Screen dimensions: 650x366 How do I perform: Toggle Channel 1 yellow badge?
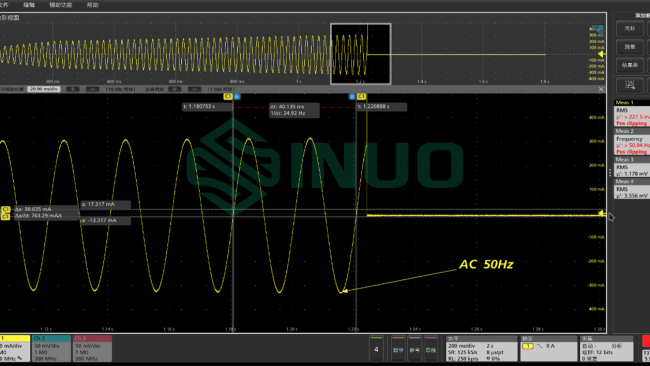tap(15, 348)
